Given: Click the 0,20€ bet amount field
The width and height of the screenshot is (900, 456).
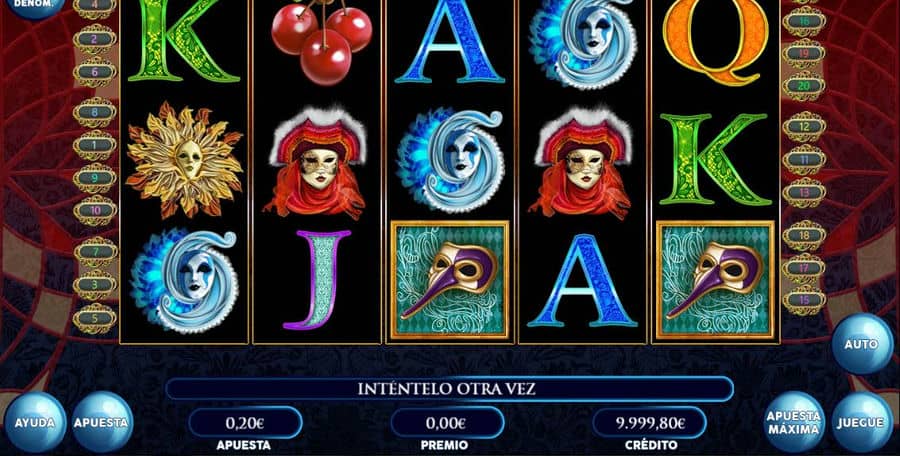Looking at the screenshot, I should click(x=245, y=423).
